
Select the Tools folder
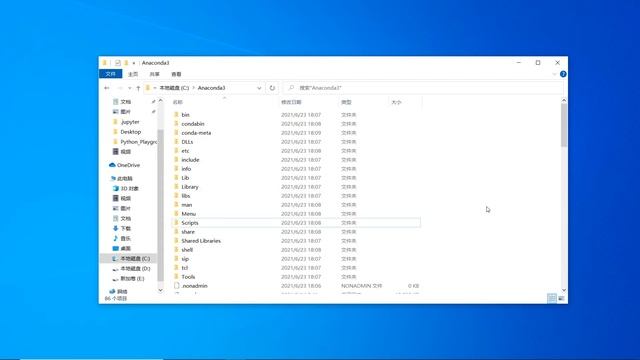pyautogui.click(x=188, y=277)
